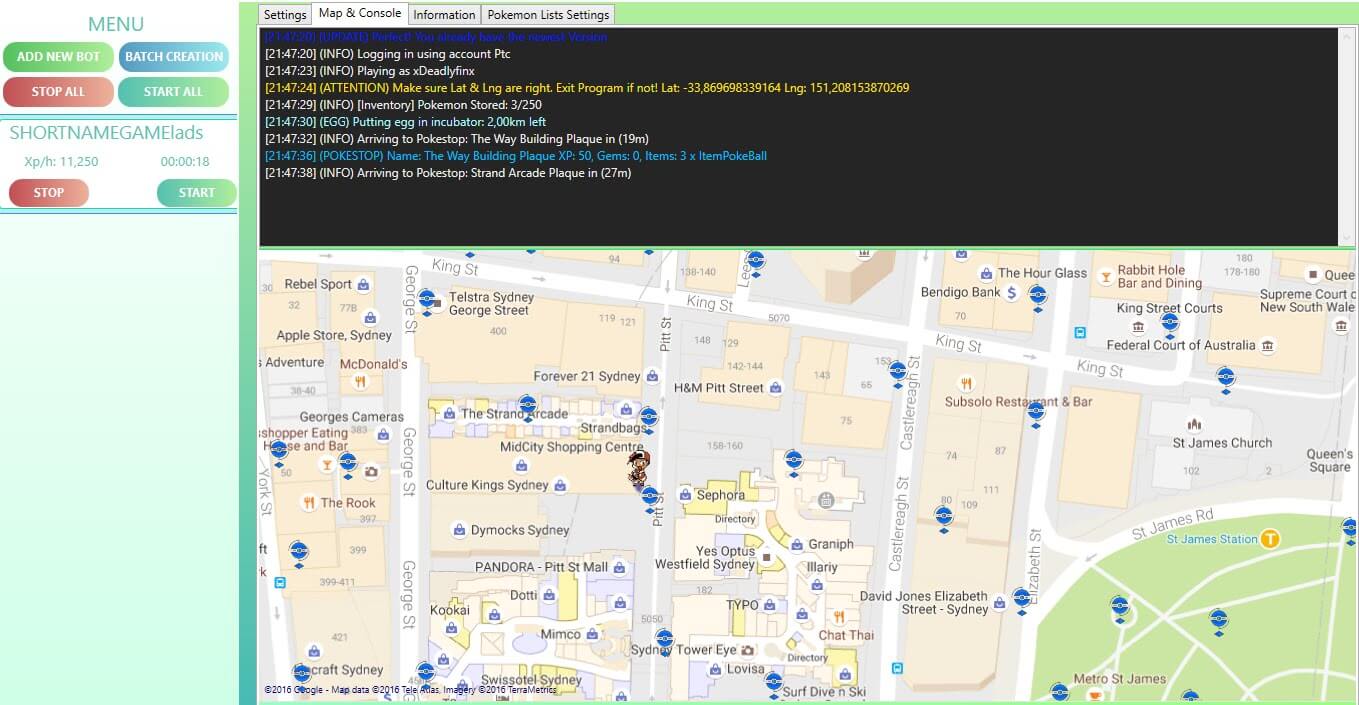Click the 'Playing as xDeadlyfinx' log line
Viewport: 1359px width, 705px height.
tap(370, 71)
